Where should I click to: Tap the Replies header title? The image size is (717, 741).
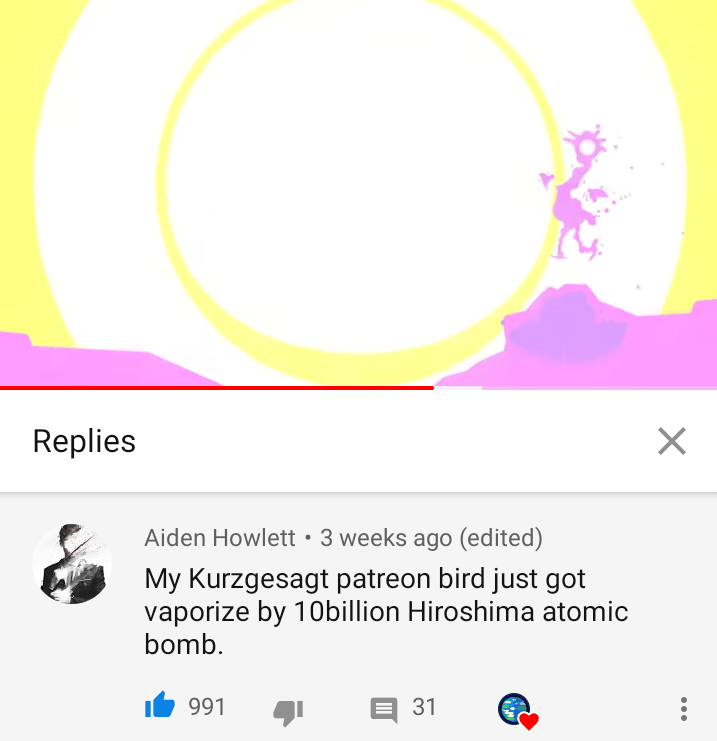84,441
